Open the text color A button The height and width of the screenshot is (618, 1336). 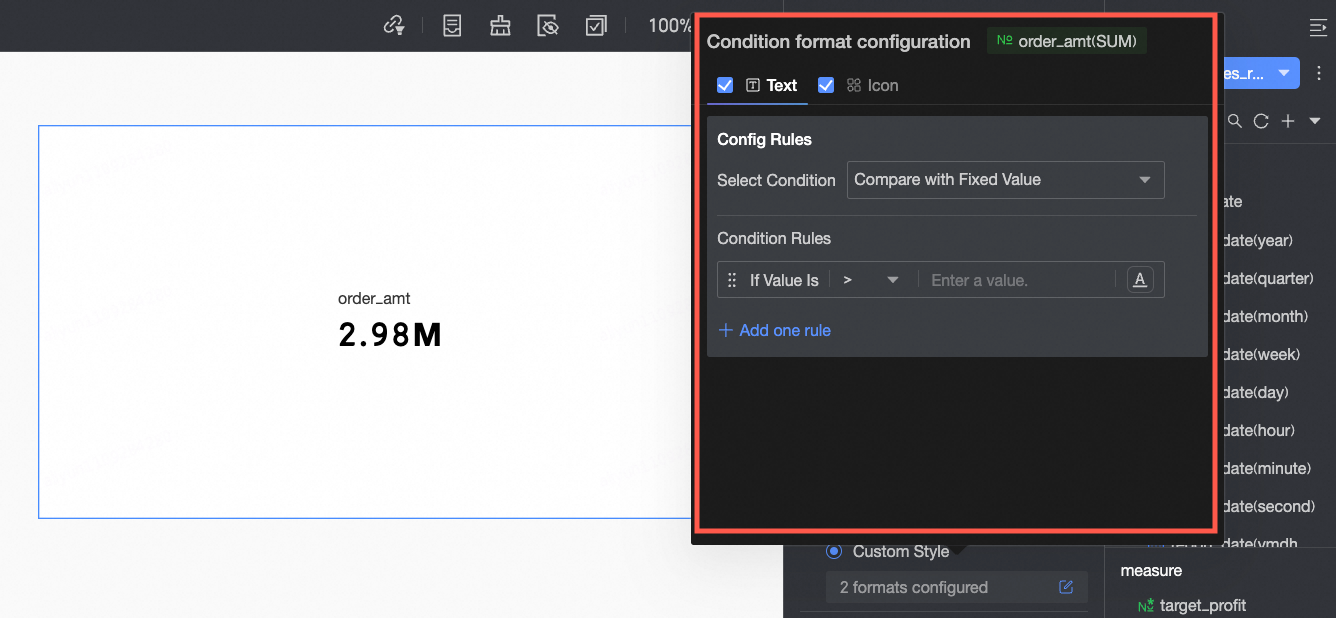[x=1139, y=280]
